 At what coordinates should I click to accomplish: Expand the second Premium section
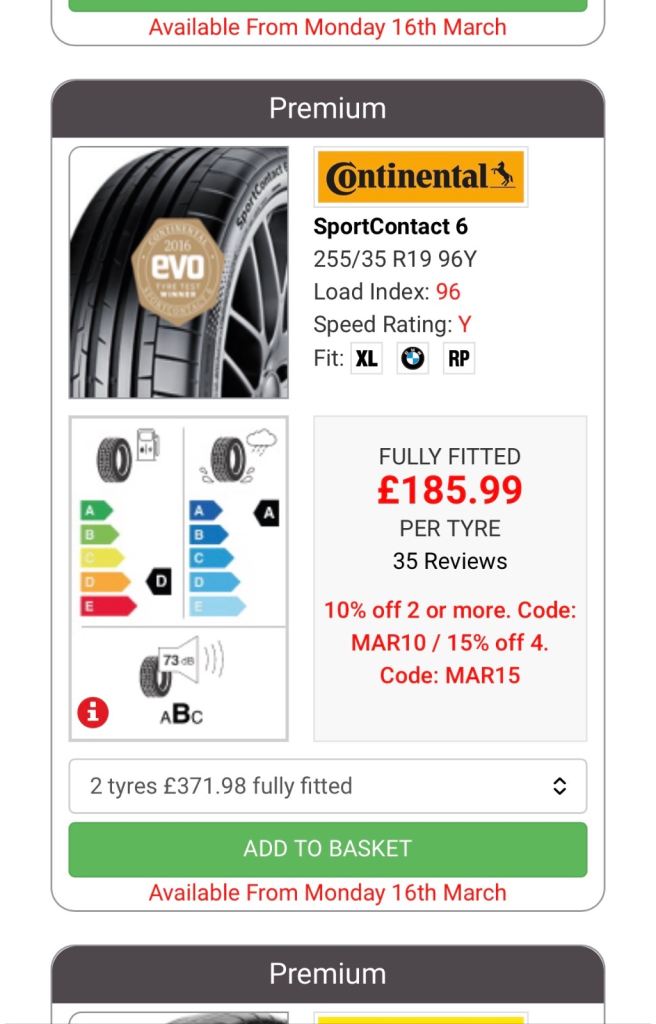click(x=327, y=972)
